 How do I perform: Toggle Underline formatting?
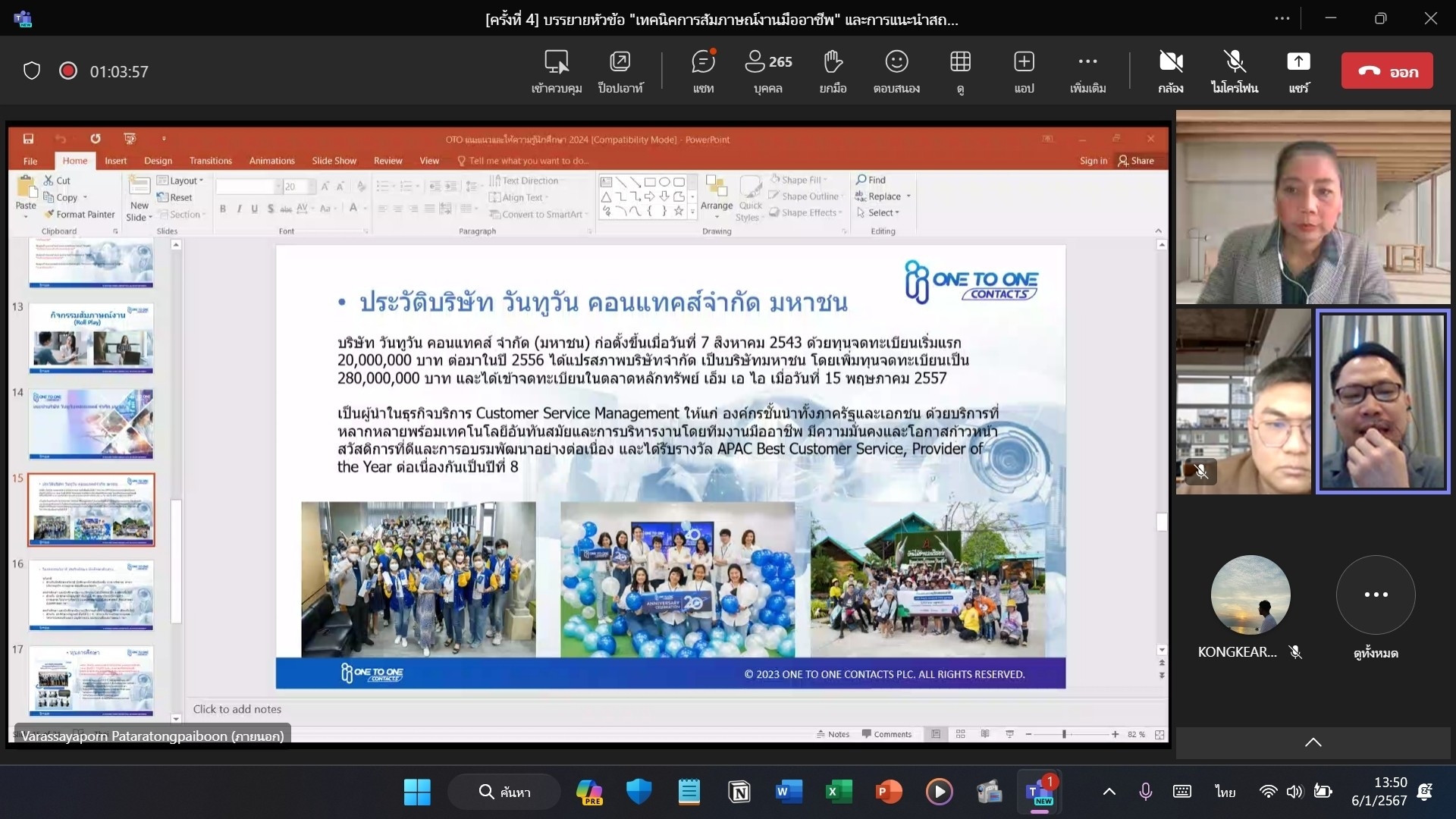coord(255,209)
